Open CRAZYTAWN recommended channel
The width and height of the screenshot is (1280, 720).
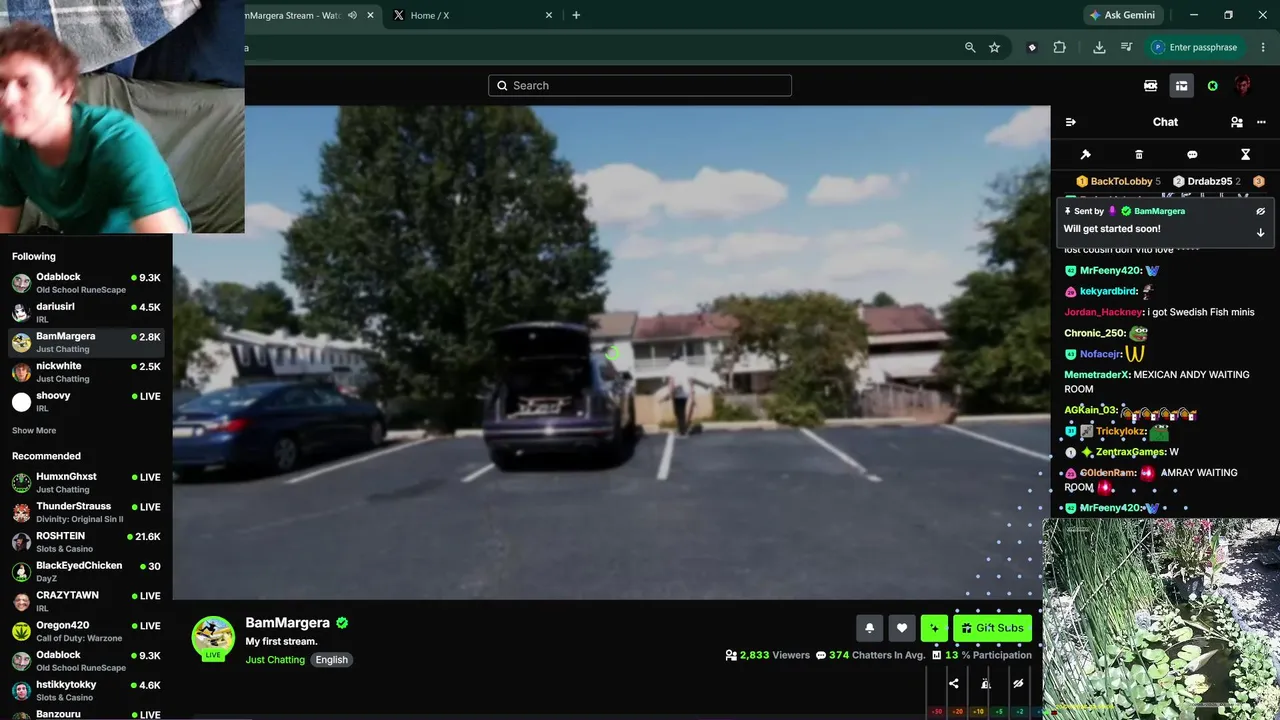pos(86,601)
